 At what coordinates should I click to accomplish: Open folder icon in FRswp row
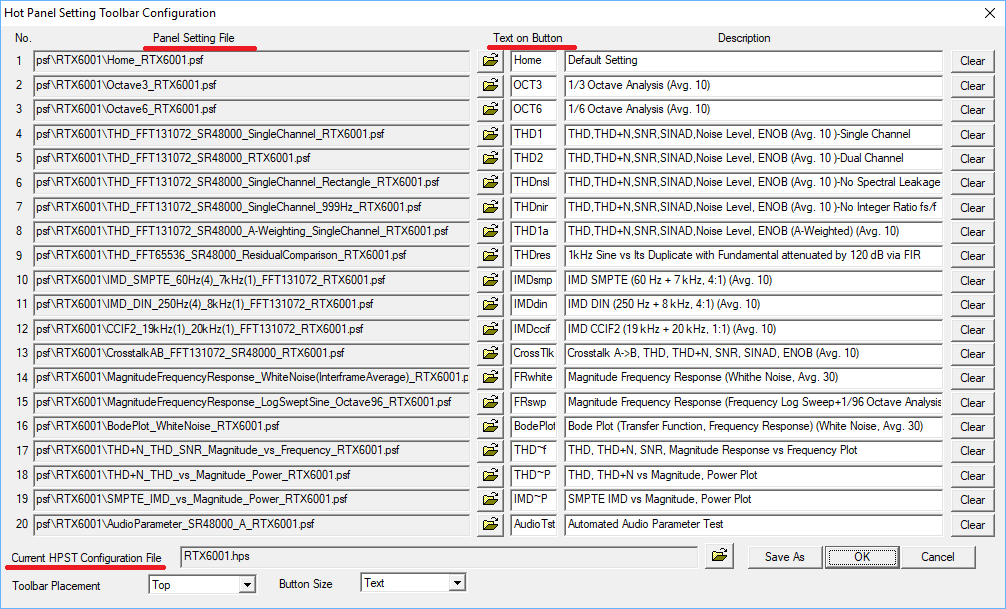(490, 403)
